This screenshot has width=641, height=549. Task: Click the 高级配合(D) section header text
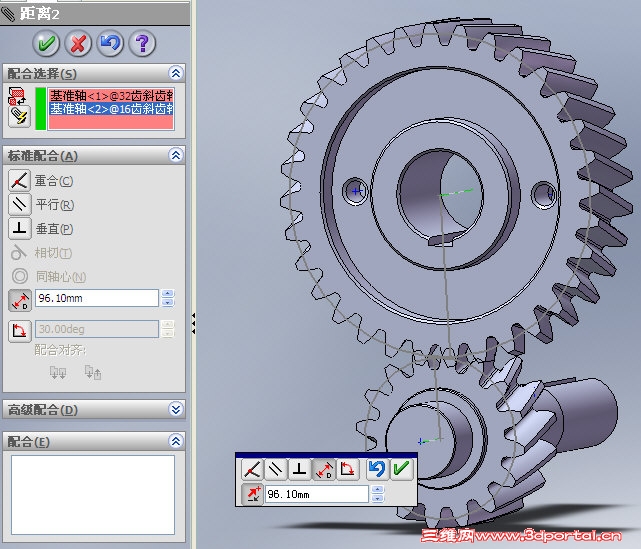pos(43,410)
